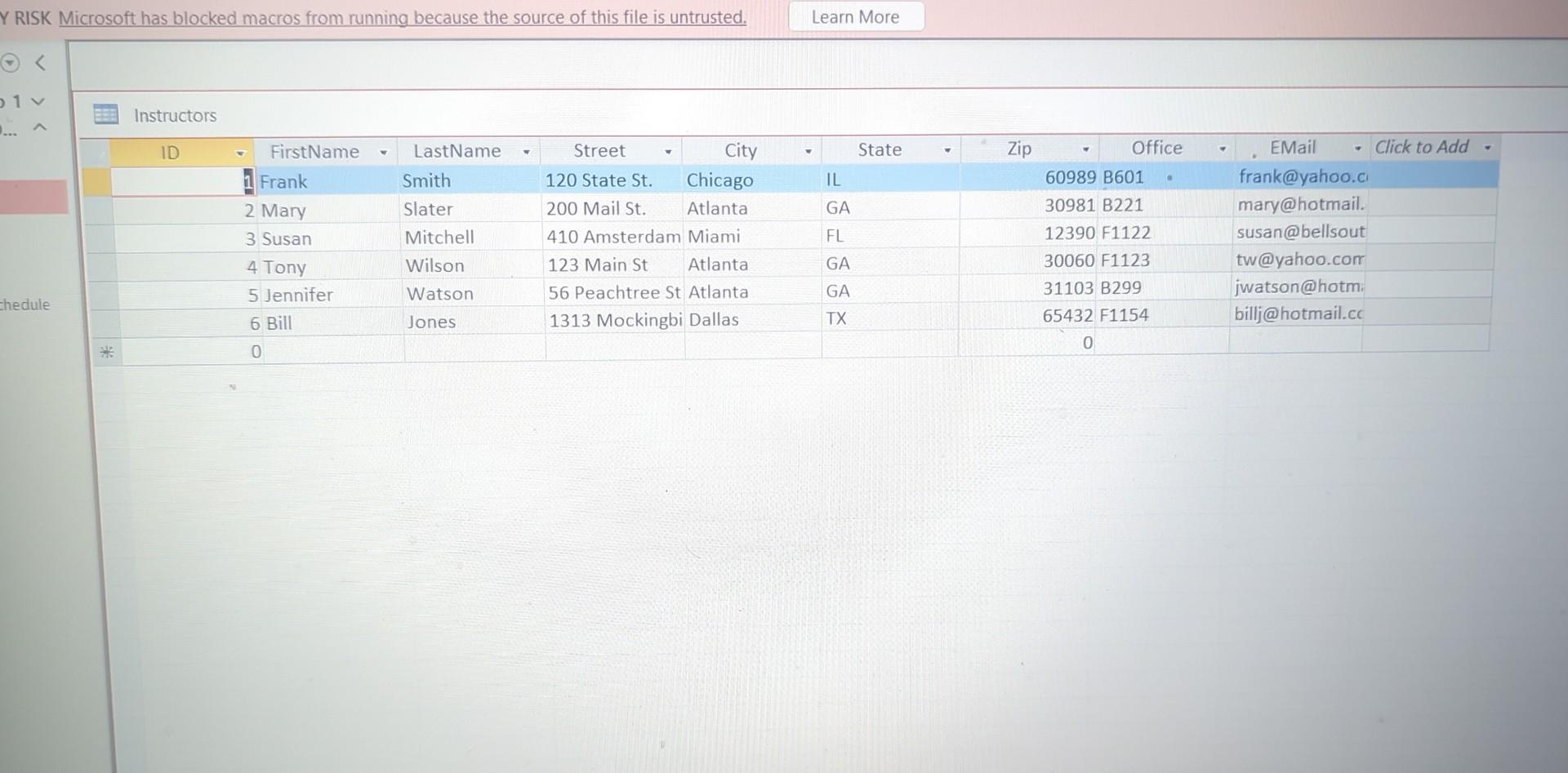Collapse the Navigation Pane shutter bar arrow
Image resolution: width=1568 pixels, height=773 pixels.
click(40, 63)
